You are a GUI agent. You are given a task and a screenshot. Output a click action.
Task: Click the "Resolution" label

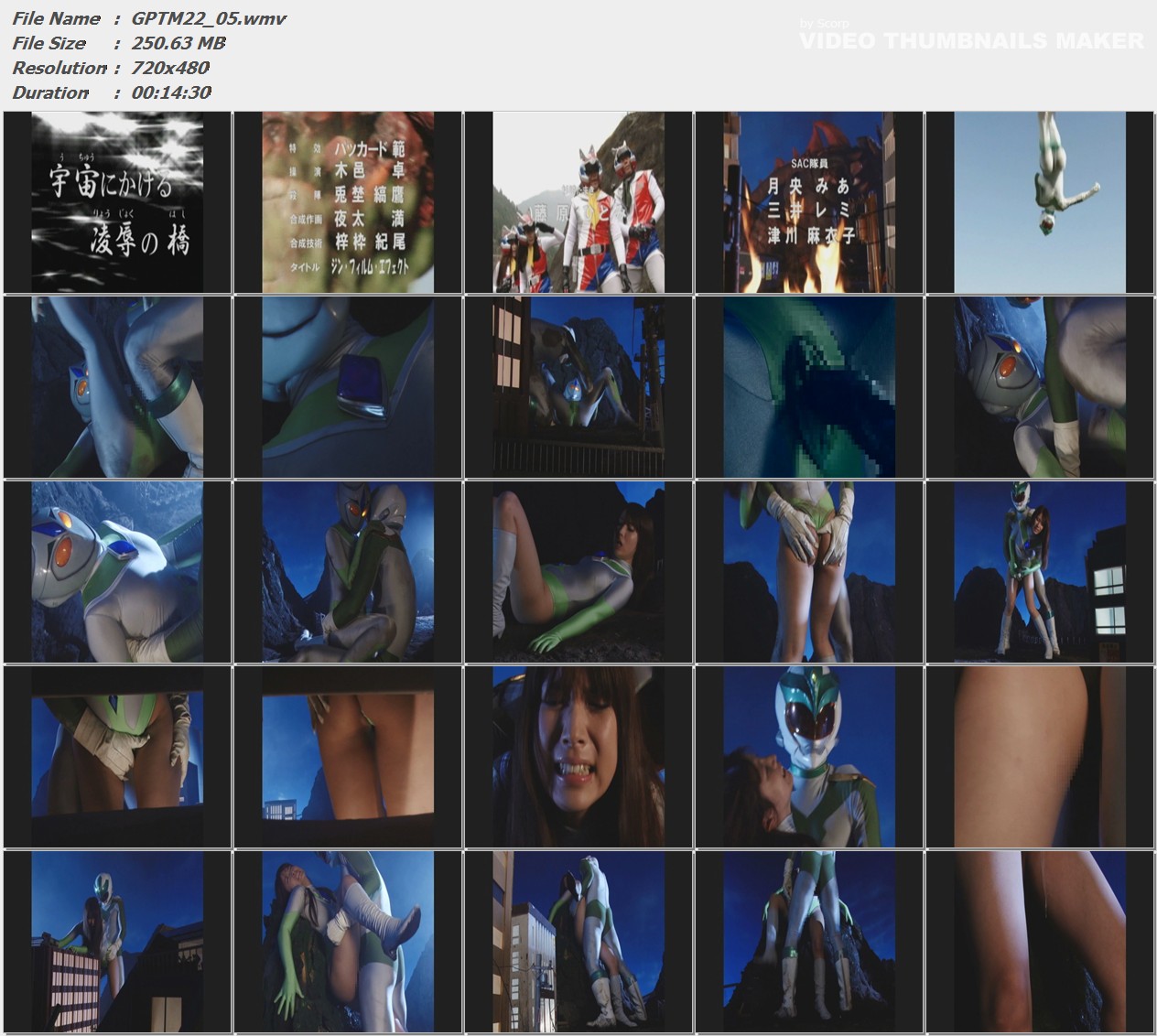59,68
